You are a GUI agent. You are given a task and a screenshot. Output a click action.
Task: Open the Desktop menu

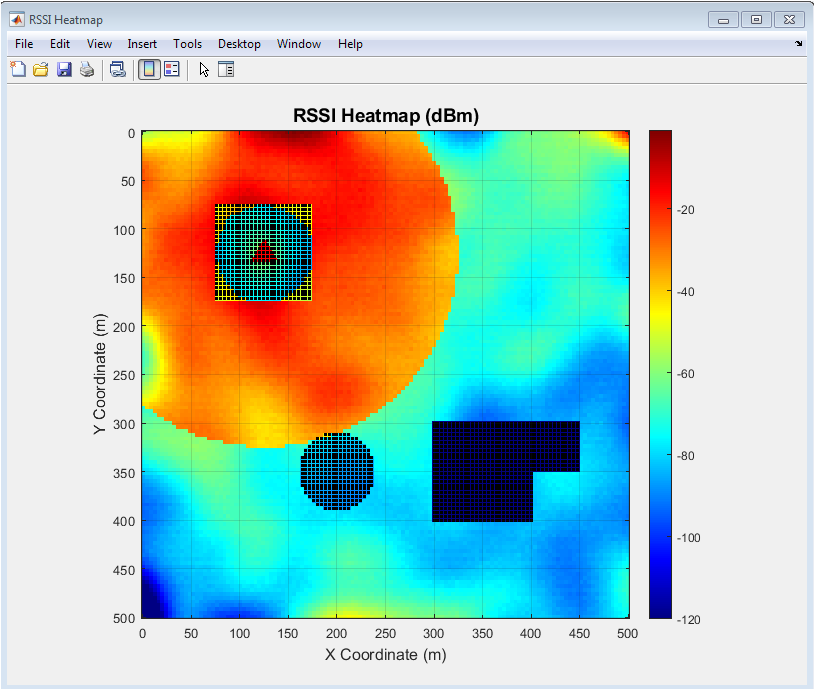coord(239,44)
